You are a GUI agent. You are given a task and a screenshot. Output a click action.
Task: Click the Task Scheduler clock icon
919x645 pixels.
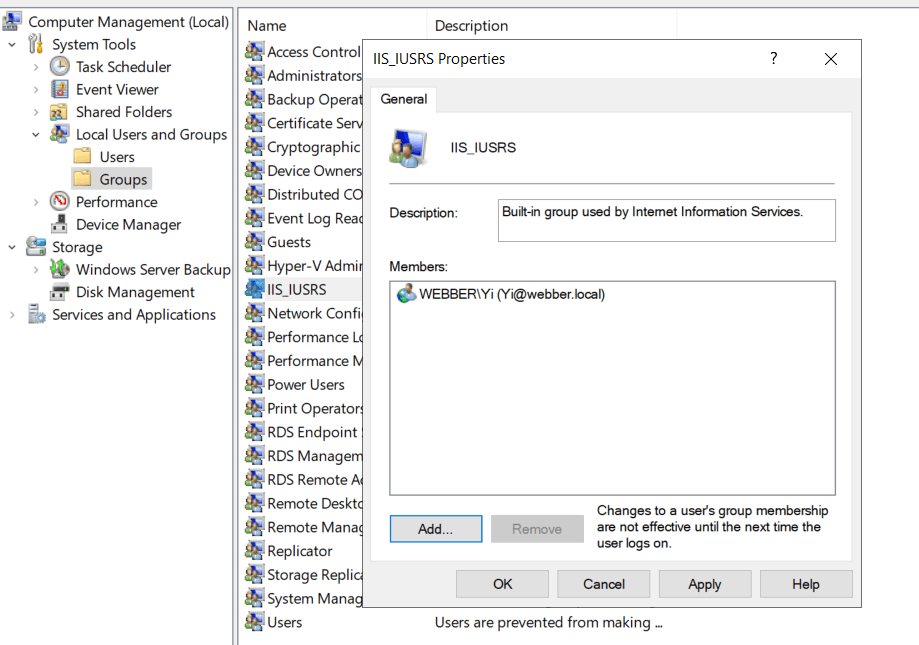pos(60,67)
